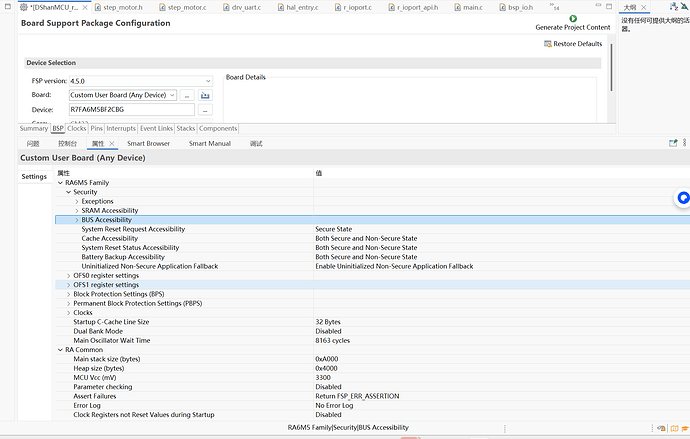
Task: Select the Settings side tab in Properties
Action: coord(34,177)
